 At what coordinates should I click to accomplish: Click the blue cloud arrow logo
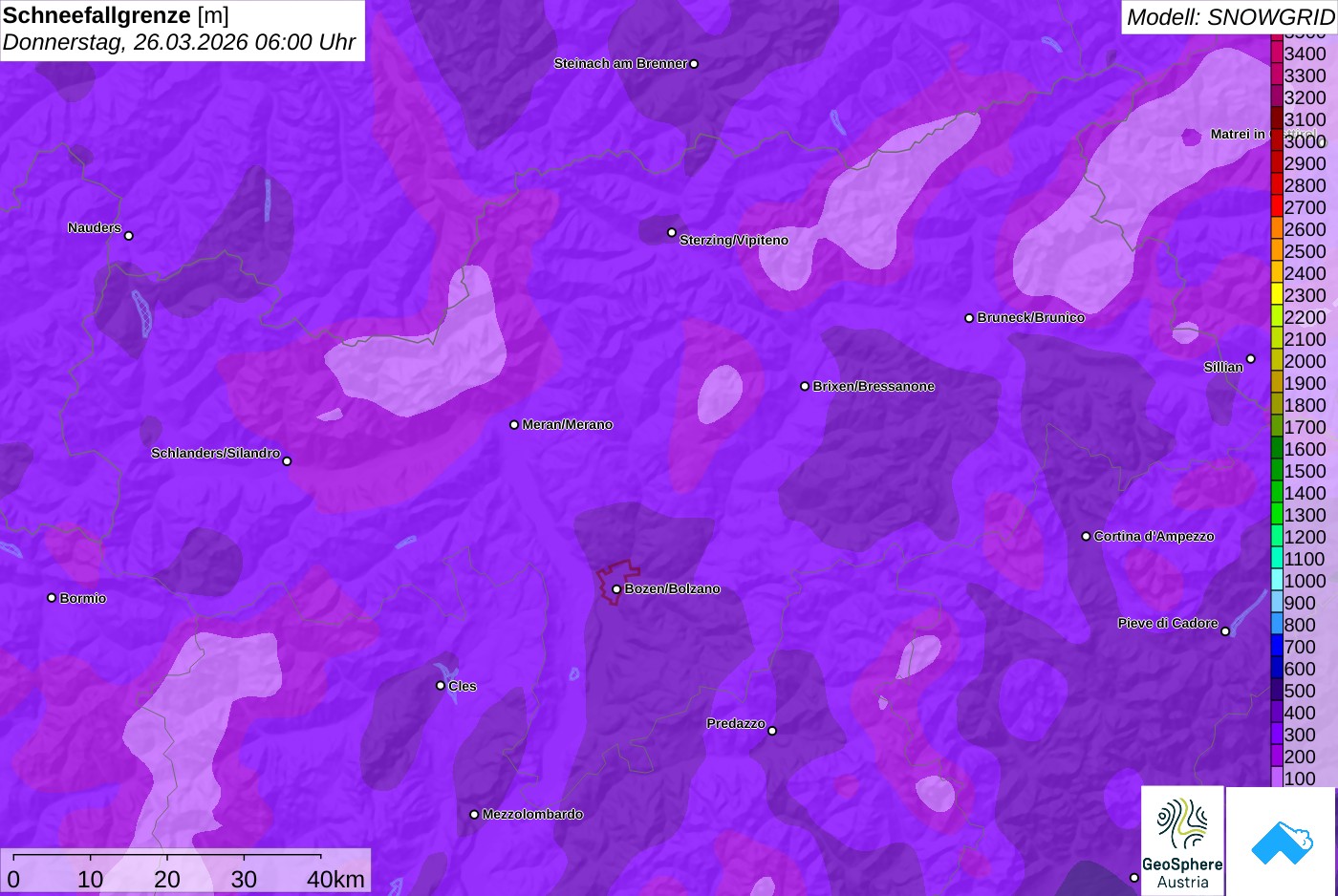pos(1282,841)
